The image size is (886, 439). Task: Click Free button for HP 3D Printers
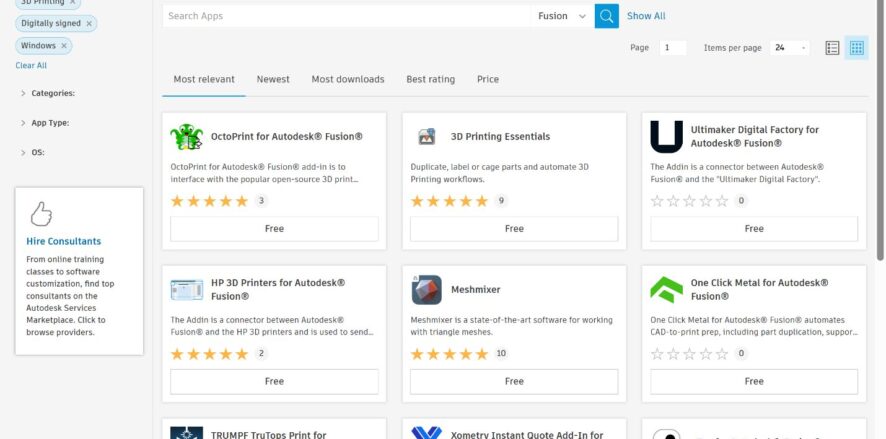point(274,382)
